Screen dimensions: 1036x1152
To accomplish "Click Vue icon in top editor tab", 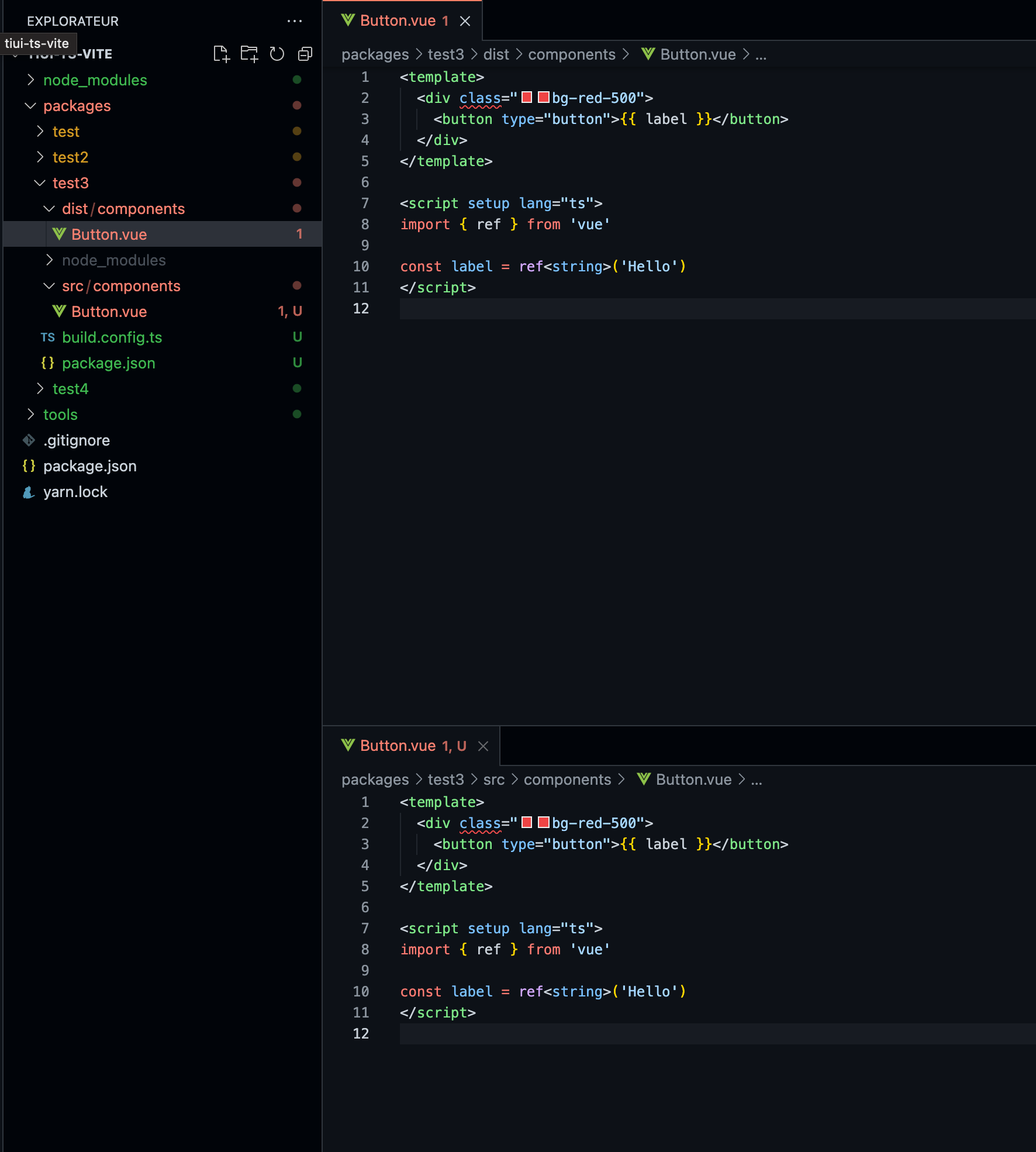I will 348,20.
